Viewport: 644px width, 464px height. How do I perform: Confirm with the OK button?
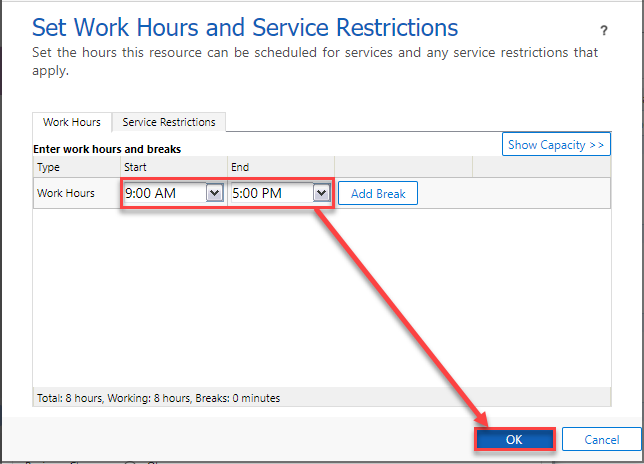click(x=513, y=439)
